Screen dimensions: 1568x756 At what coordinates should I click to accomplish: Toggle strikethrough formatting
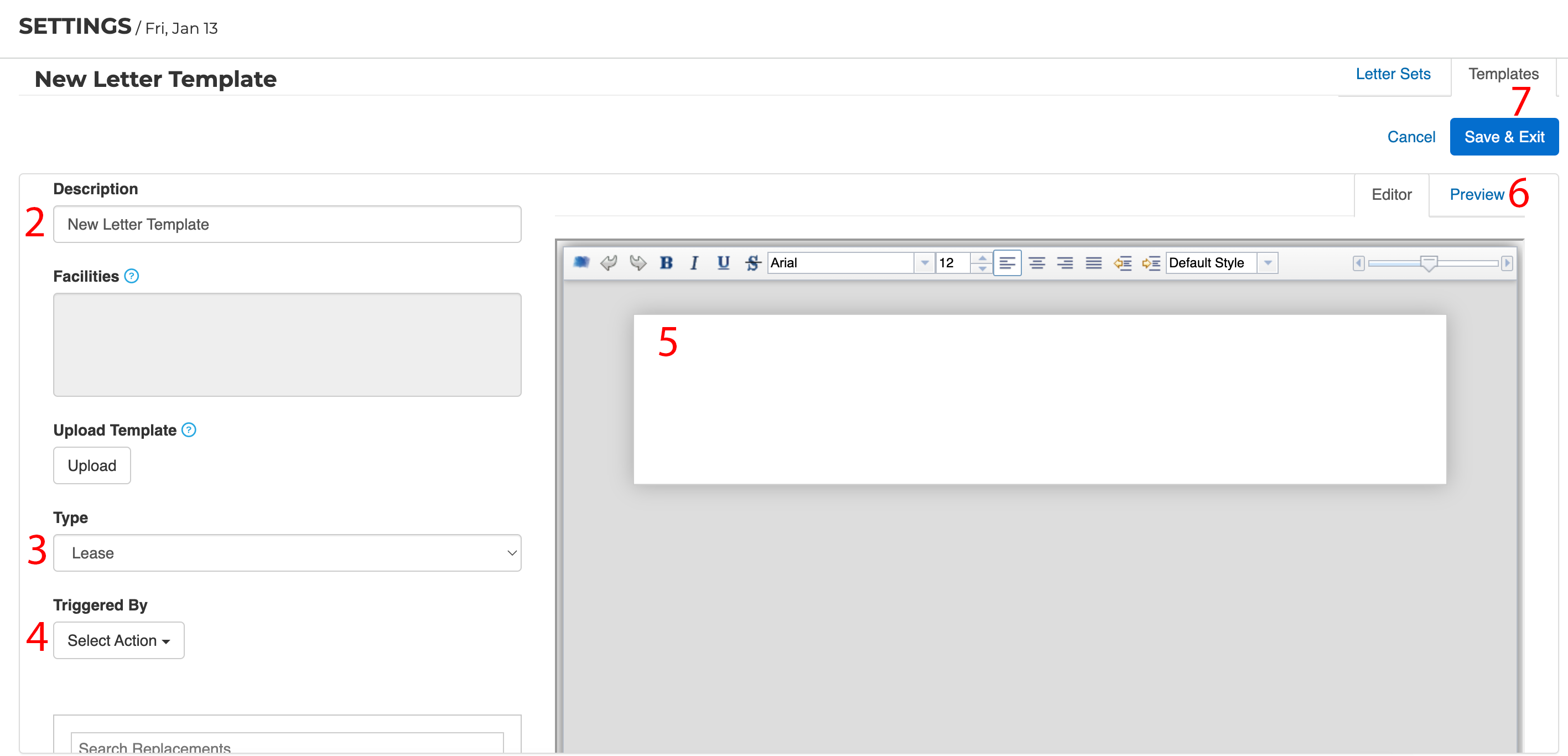point(752,263)
